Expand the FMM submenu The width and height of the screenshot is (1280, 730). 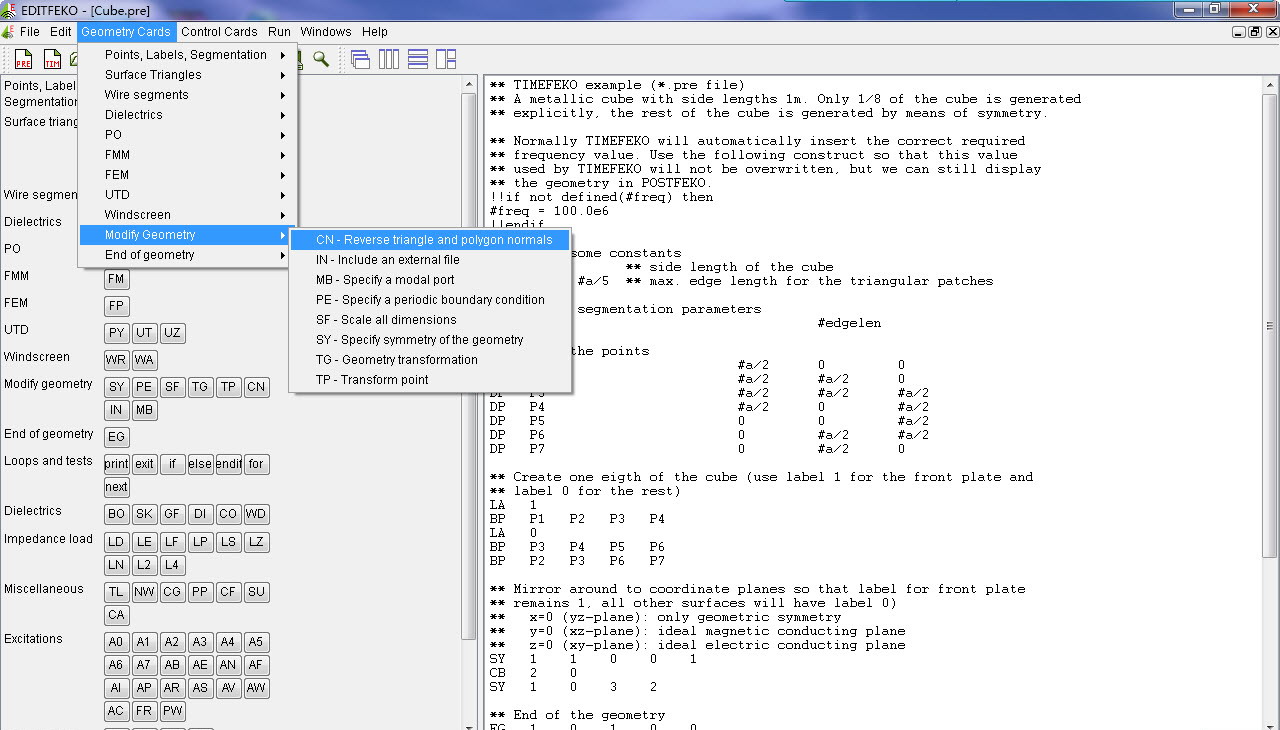tap(188, 155)
